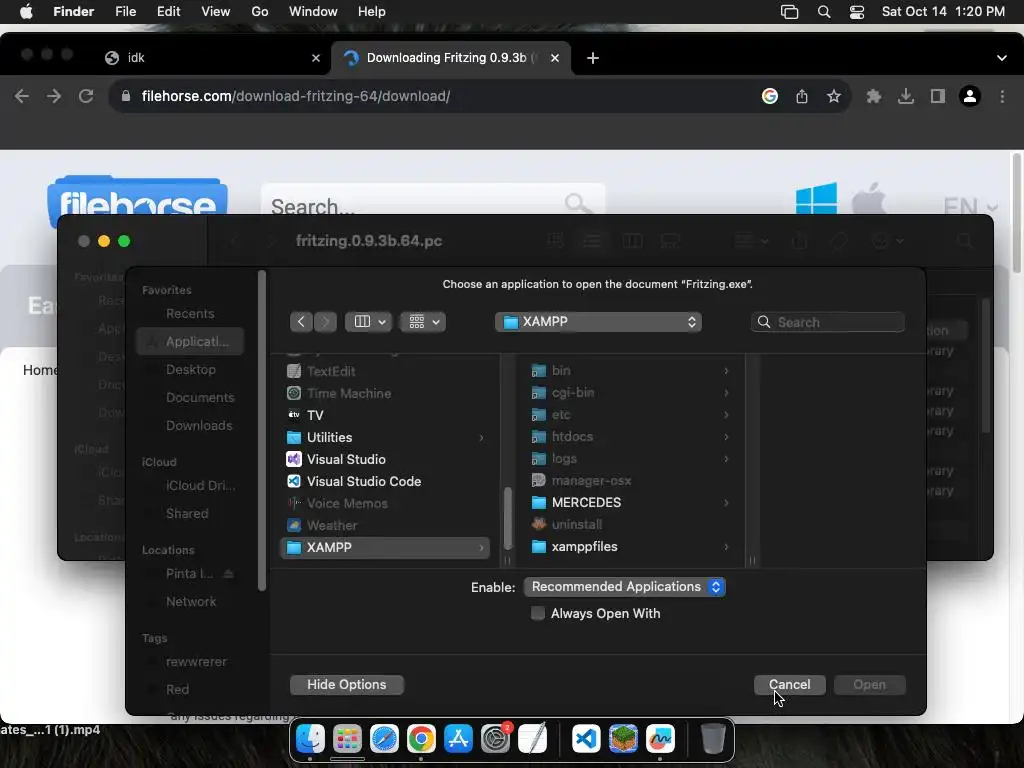Screen dimensions: 1024x768
Task: Open the View menu
Action: click(216, 12)
